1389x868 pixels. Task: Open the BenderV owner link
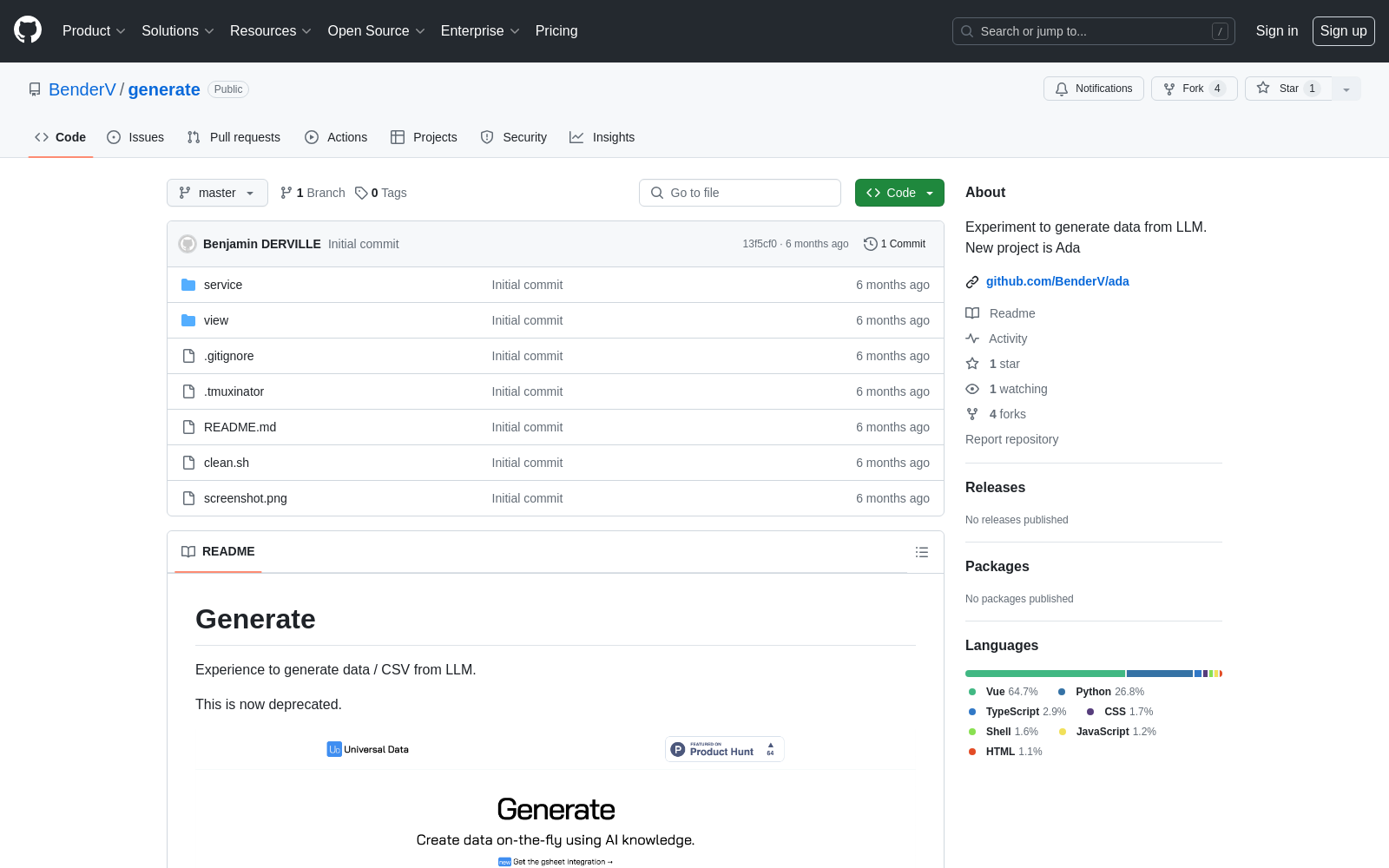(x=82, y=89)
